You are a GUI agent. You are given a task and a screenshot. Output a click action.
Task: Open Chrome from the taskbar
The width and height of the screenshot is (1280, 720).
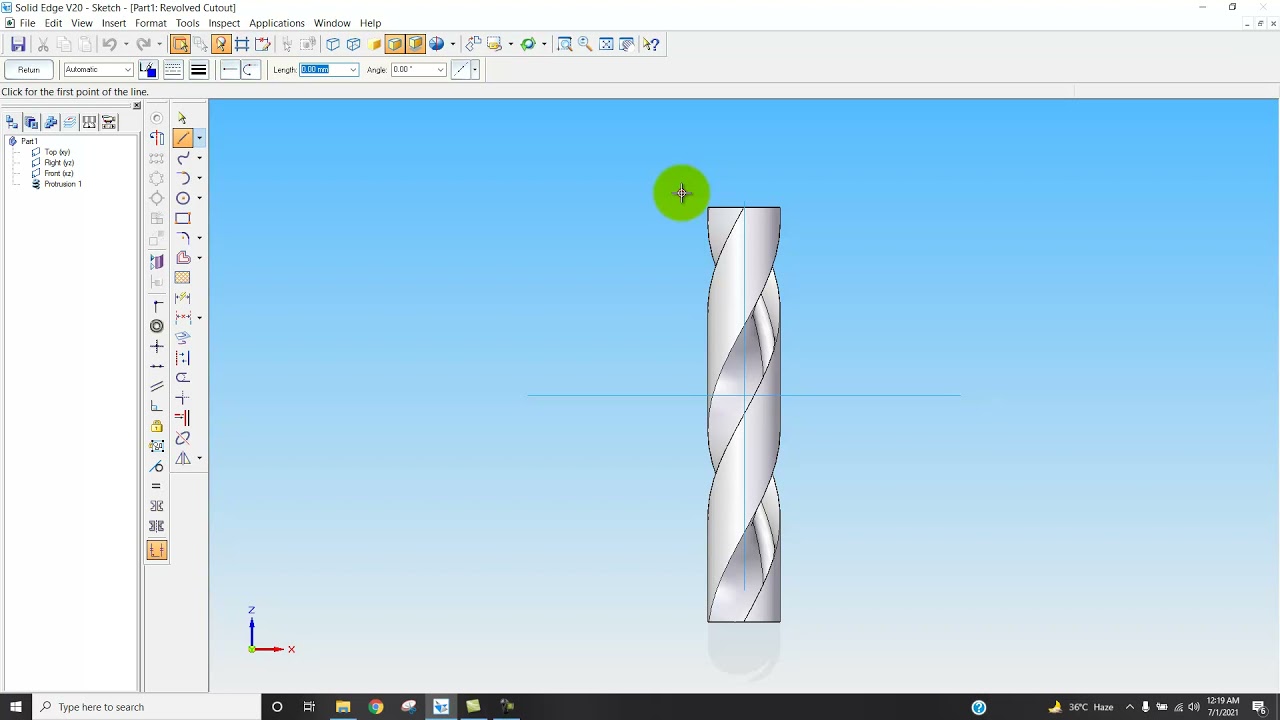coord(375,707)
